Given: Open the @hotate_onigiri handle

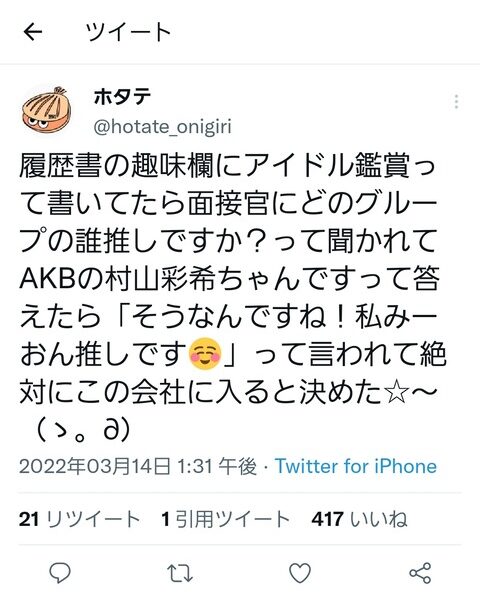Looking at the screenshot, I should coord(163,127).
